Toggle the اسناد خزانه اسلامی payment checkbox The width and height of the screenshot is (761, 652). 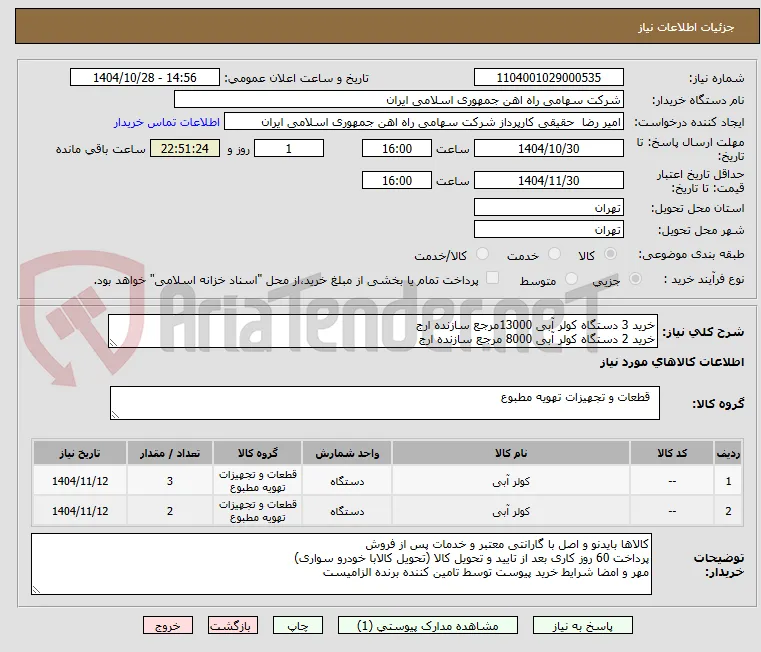(492, 278)
